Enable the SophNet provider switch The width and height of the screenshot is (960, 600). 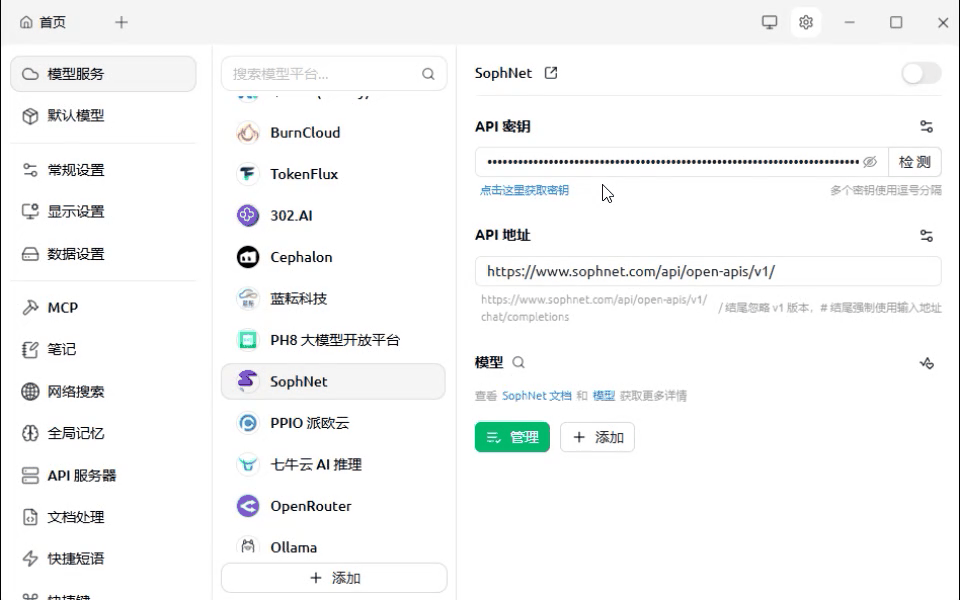tap(920, 73)
